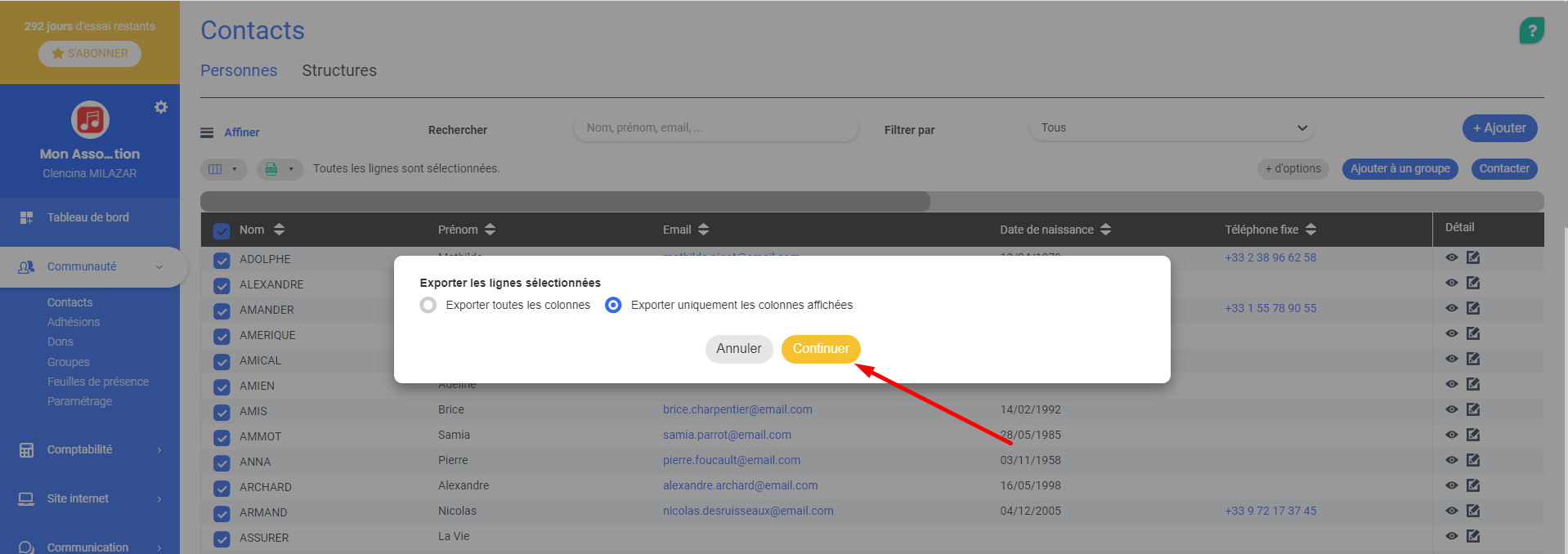The image size is (1568, 554).
Task: Click 'Ajouter à un groupe' button
Action: click(1400, 169)
